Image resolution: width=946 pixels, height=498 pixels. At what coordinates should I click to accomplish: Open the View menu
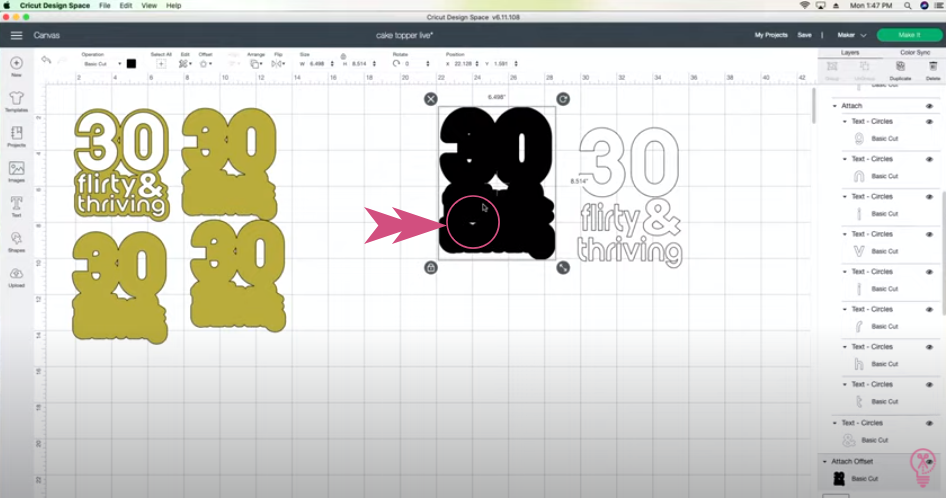(x=149, y=5)
